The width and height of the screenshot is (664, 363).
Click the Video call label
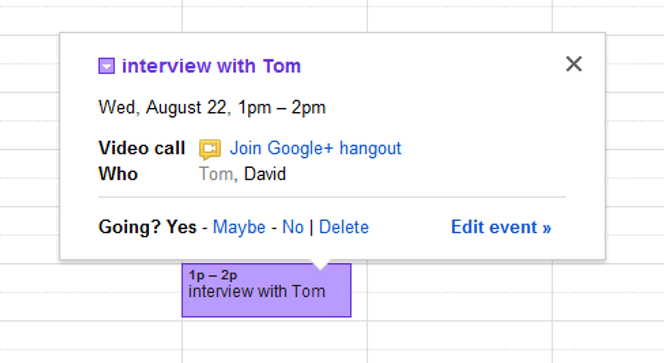point(142,148)
